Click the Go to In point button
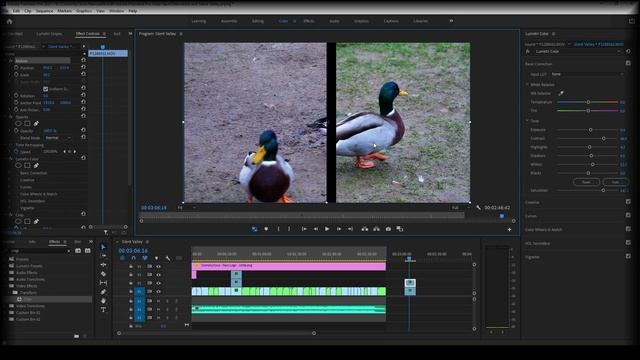Image resolution: width=640 pixels, height=360 pixels. tap(304, 229)
